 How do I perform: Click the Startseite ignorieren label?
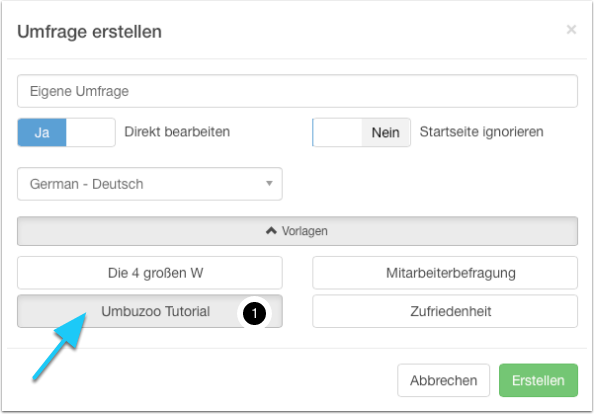[x=481, y=132]
